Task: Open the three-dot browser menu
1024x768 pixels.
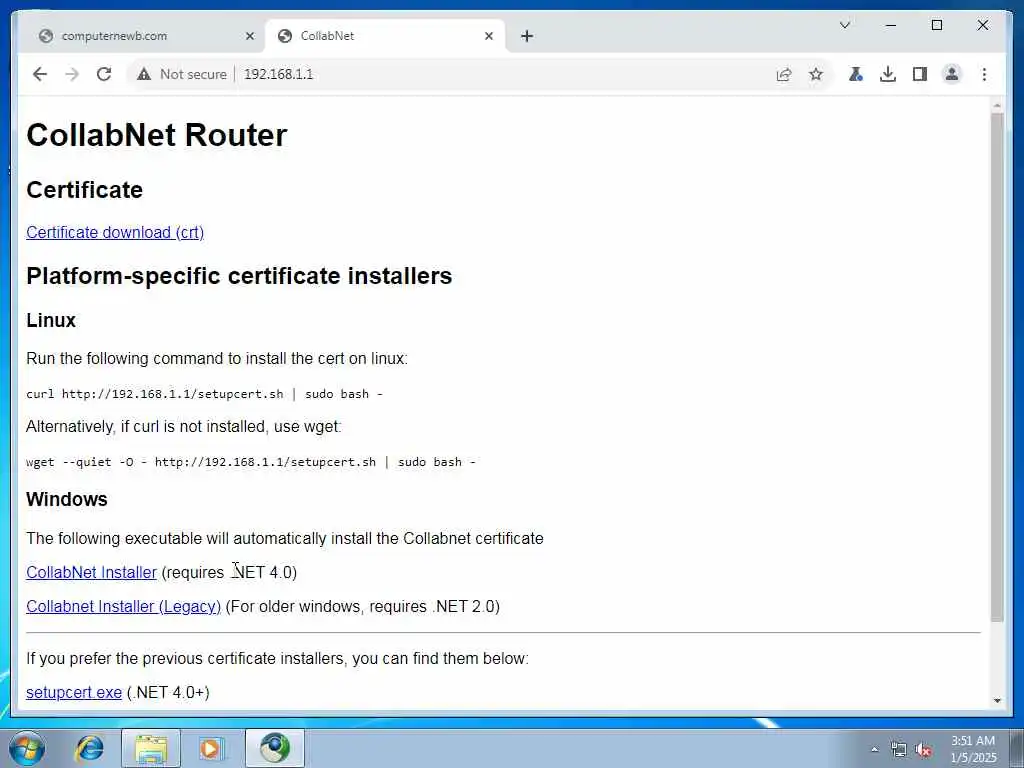Action: point(984,74)
